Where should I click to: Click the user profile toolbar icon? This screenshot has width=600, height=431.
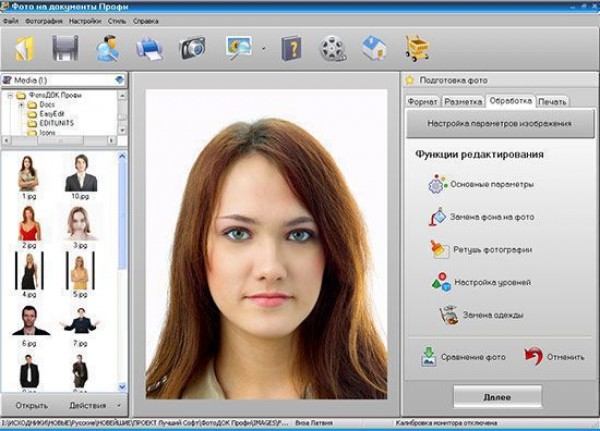pyautogui.click(x=107, y=48)
